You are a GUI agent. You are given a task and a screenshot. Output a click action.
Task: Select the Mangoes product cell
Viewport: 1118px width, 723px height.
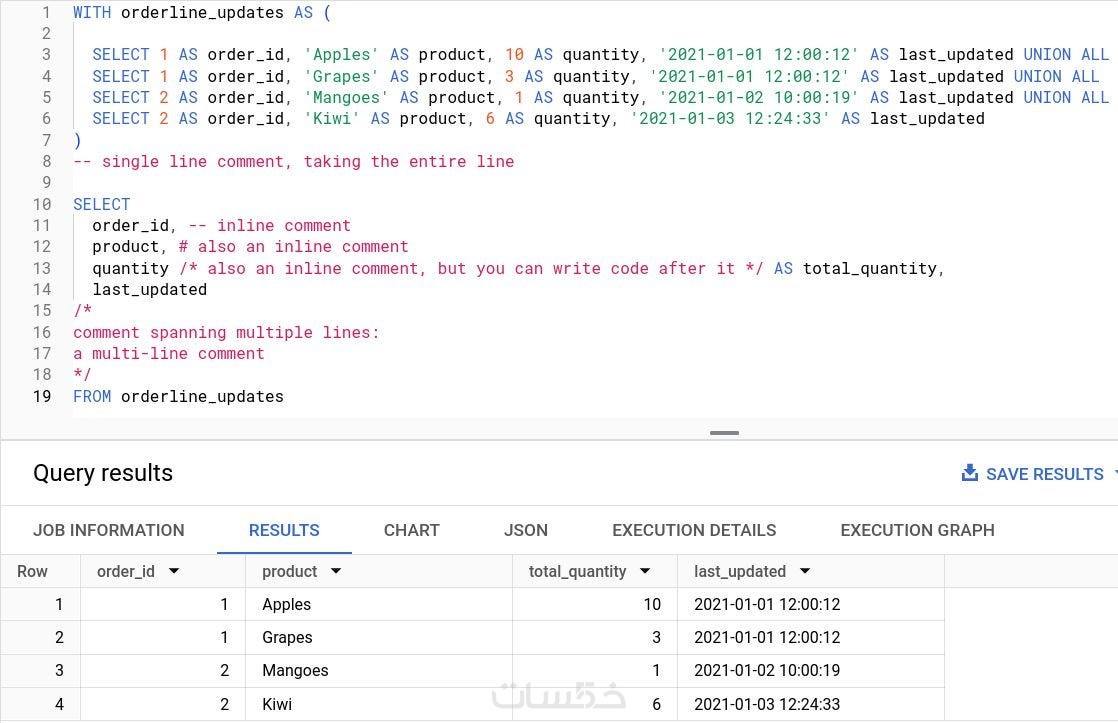tap(379, 670)
